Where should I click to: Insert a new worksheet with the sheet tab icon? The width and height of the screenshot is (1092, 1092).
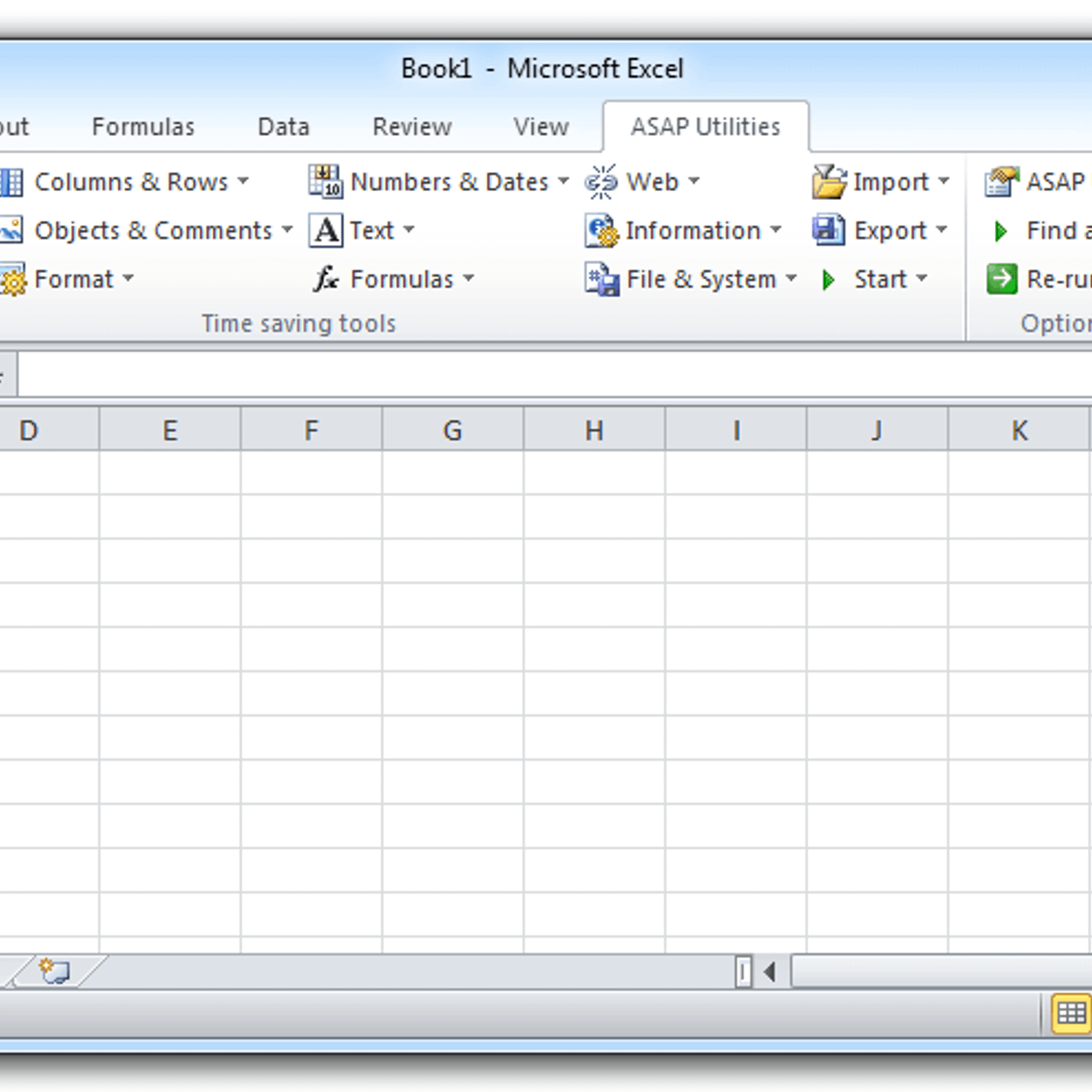tap(55, 971)
